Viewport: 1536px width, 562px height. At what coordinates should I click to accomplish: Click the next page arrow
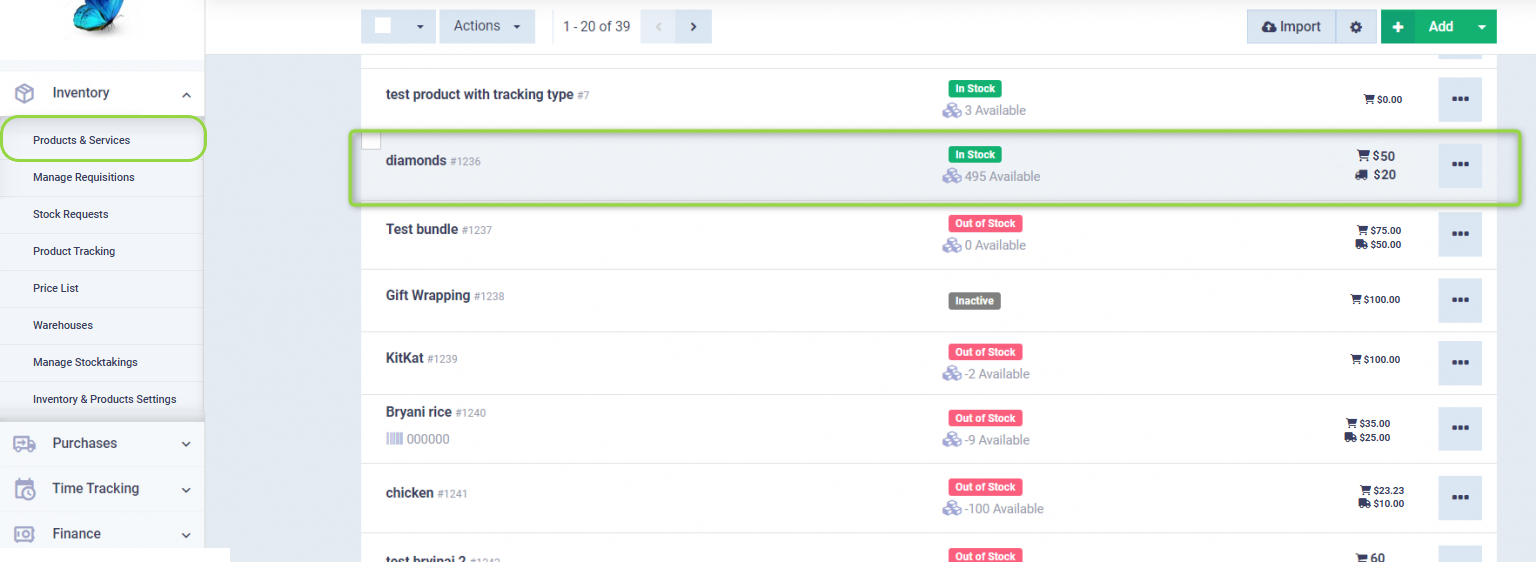(693, 27)
